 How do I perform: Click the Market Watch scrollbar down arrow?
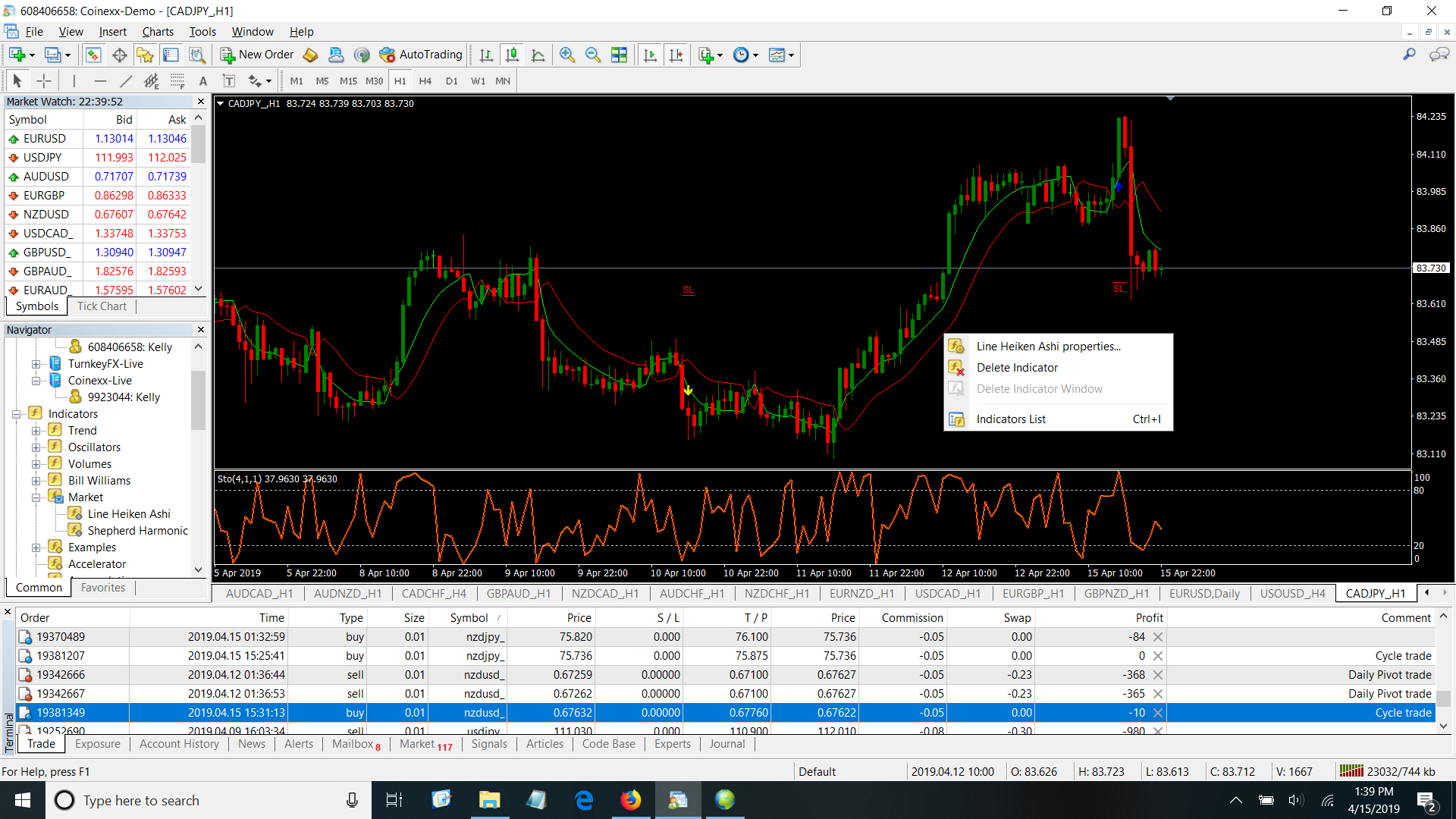pyautogui.click(x=199, y=288)
